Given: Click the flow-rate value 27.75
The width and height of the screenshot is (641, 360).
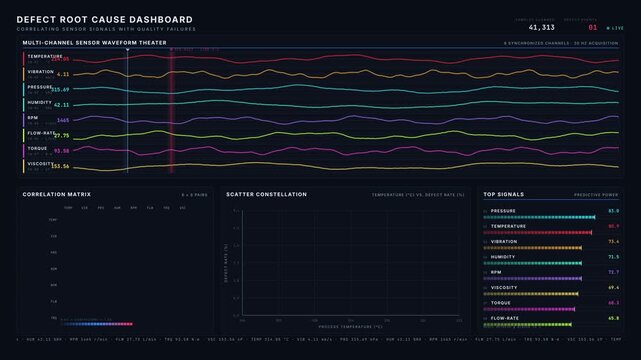Looking at the screenshot, I should point(62,136).
